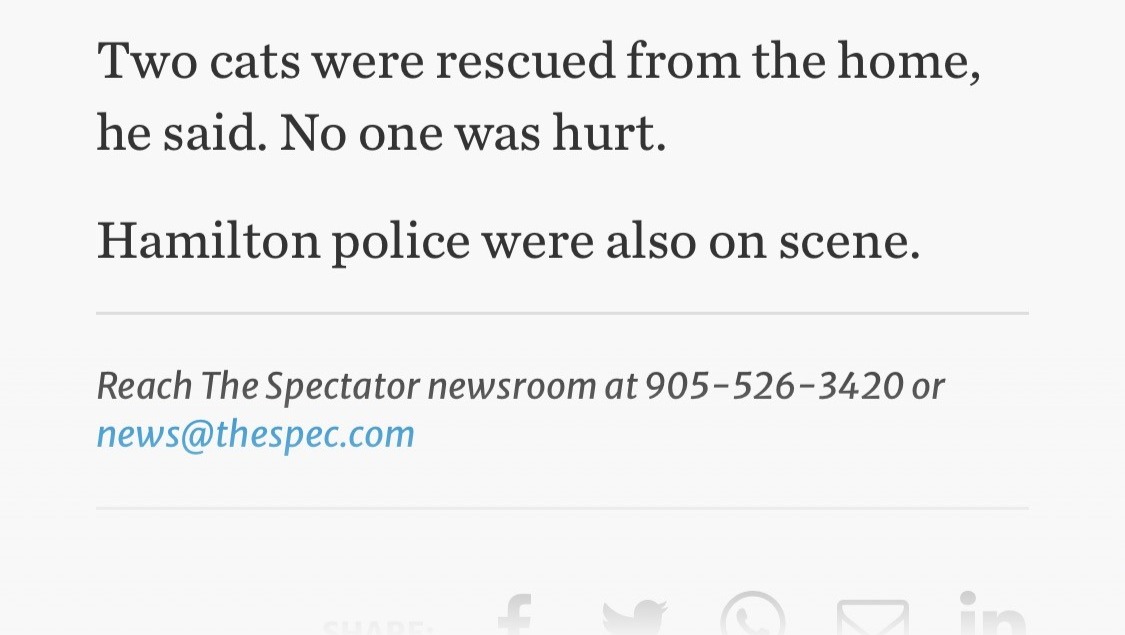Click the "Two cats were rescued" line
Screen dimensions: 1125x635
[x=539, y=61]
